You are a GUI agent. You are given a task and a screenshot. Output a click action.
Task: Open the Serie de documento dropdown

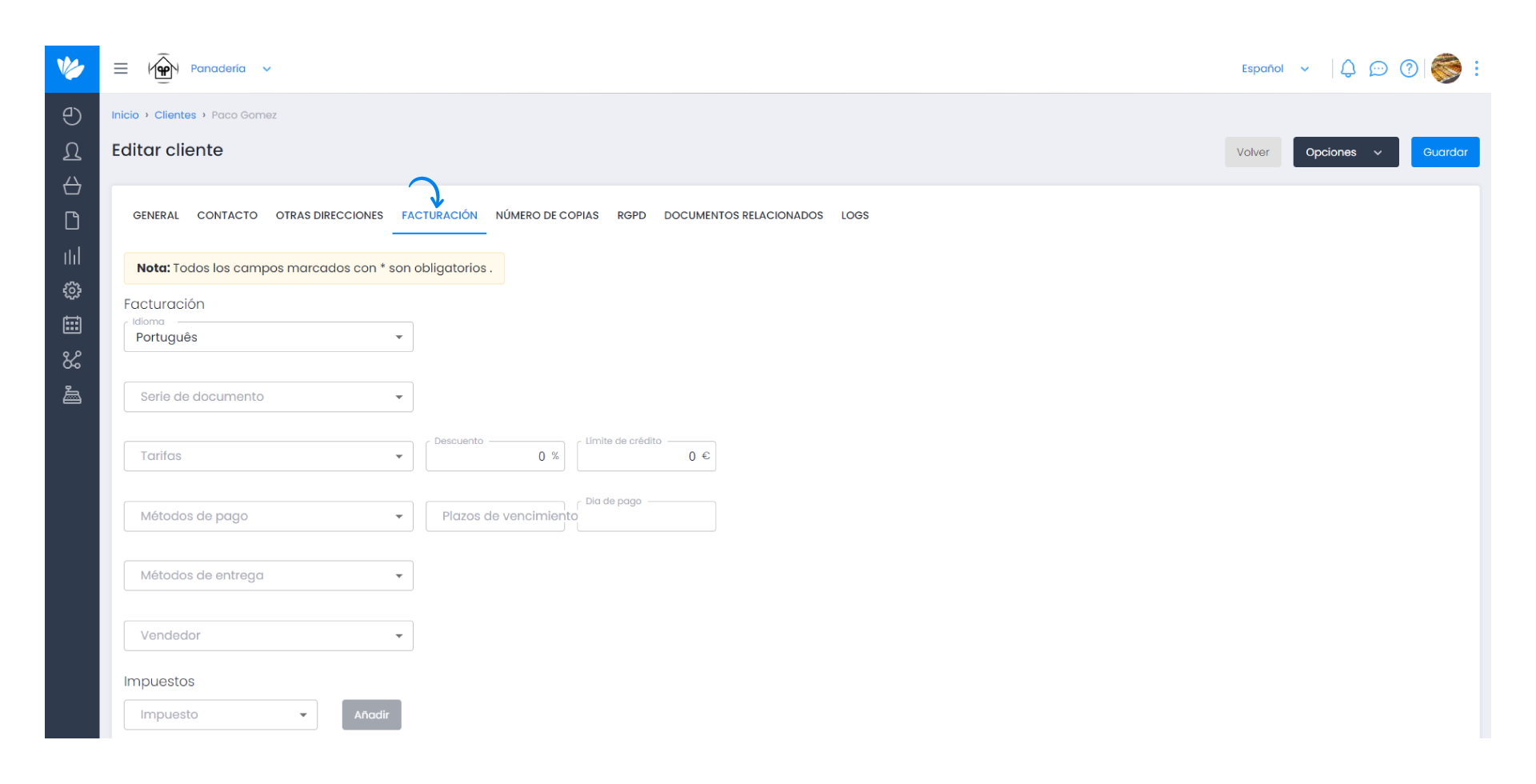[269, 397]
